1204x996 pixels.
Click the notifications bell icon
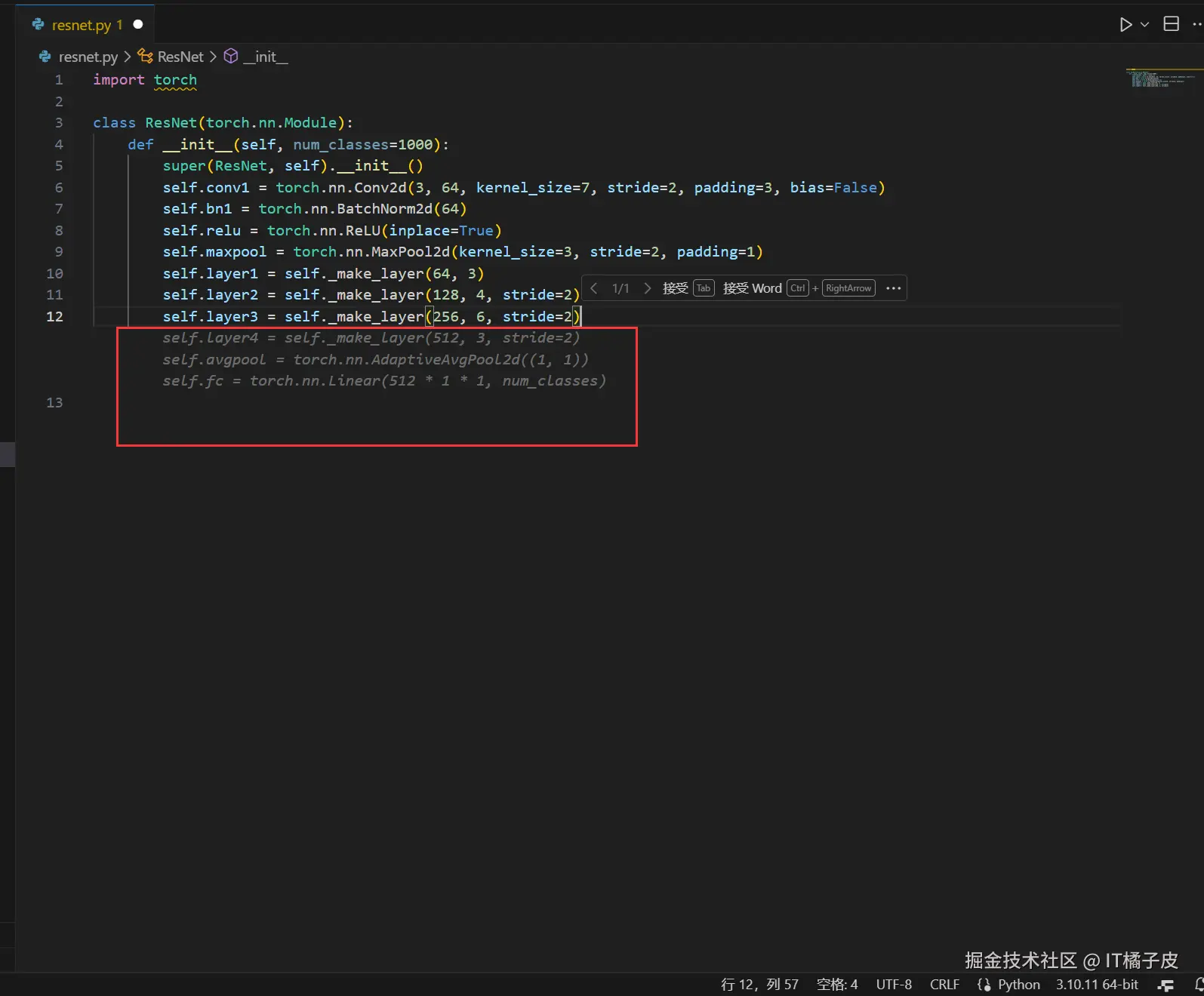point(1199,985)
